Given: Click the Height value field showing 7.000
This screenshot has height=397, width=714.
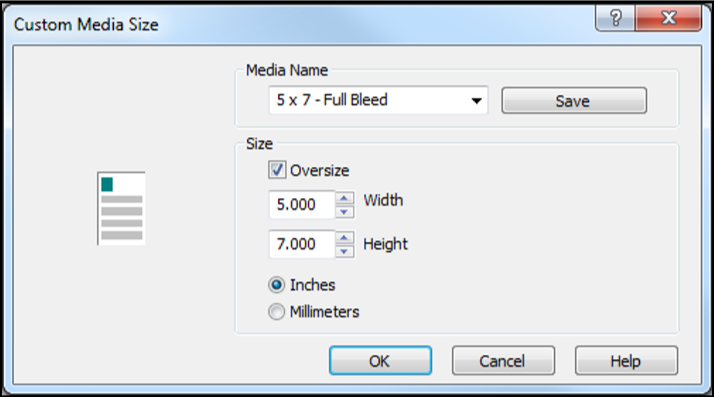Looking at the screenshot, I should pos(302,244).
